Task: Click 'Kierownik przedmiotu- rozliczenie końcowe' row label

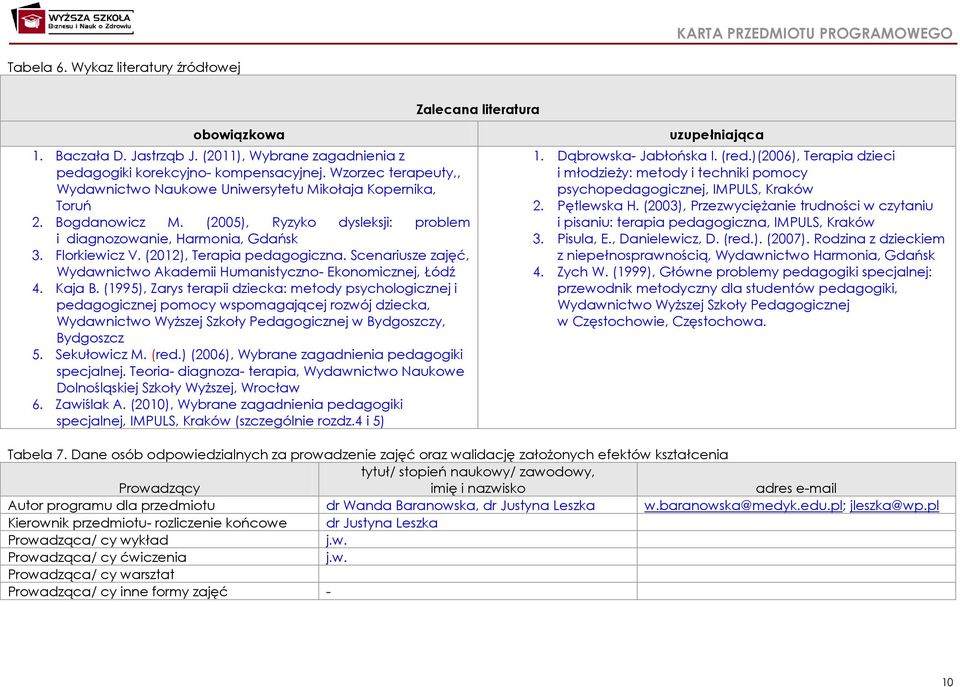Action: tap(147, 523)
